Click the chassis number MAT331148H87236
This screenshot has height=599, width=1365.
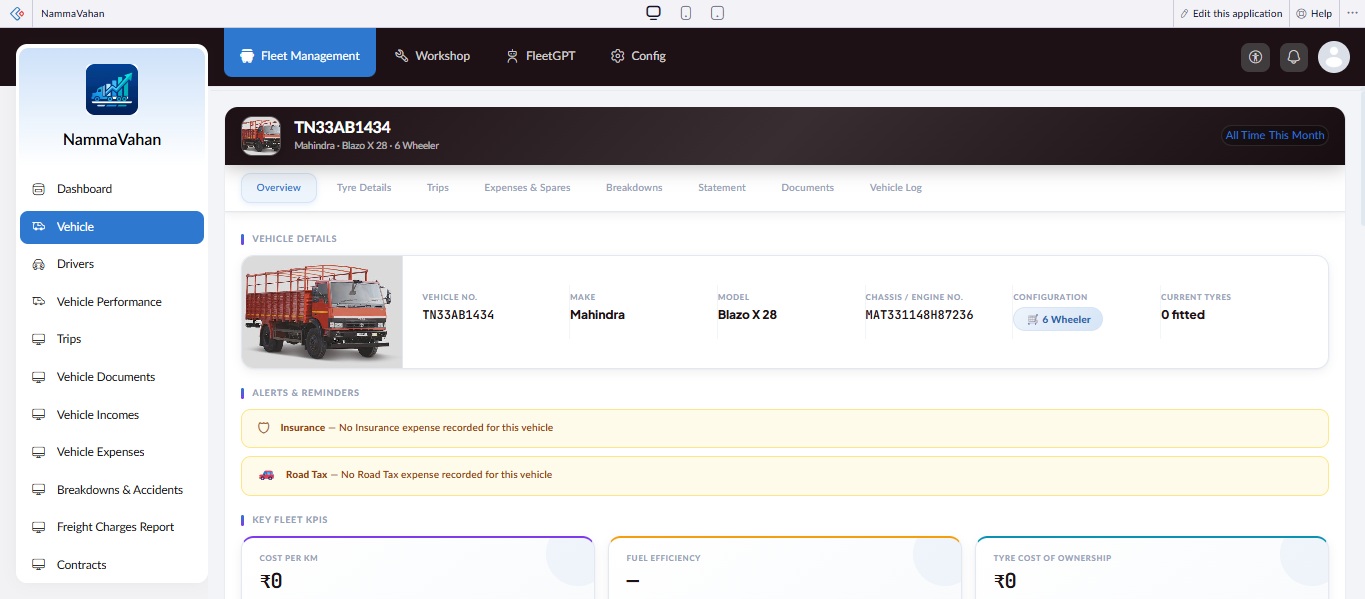point(919,315)
